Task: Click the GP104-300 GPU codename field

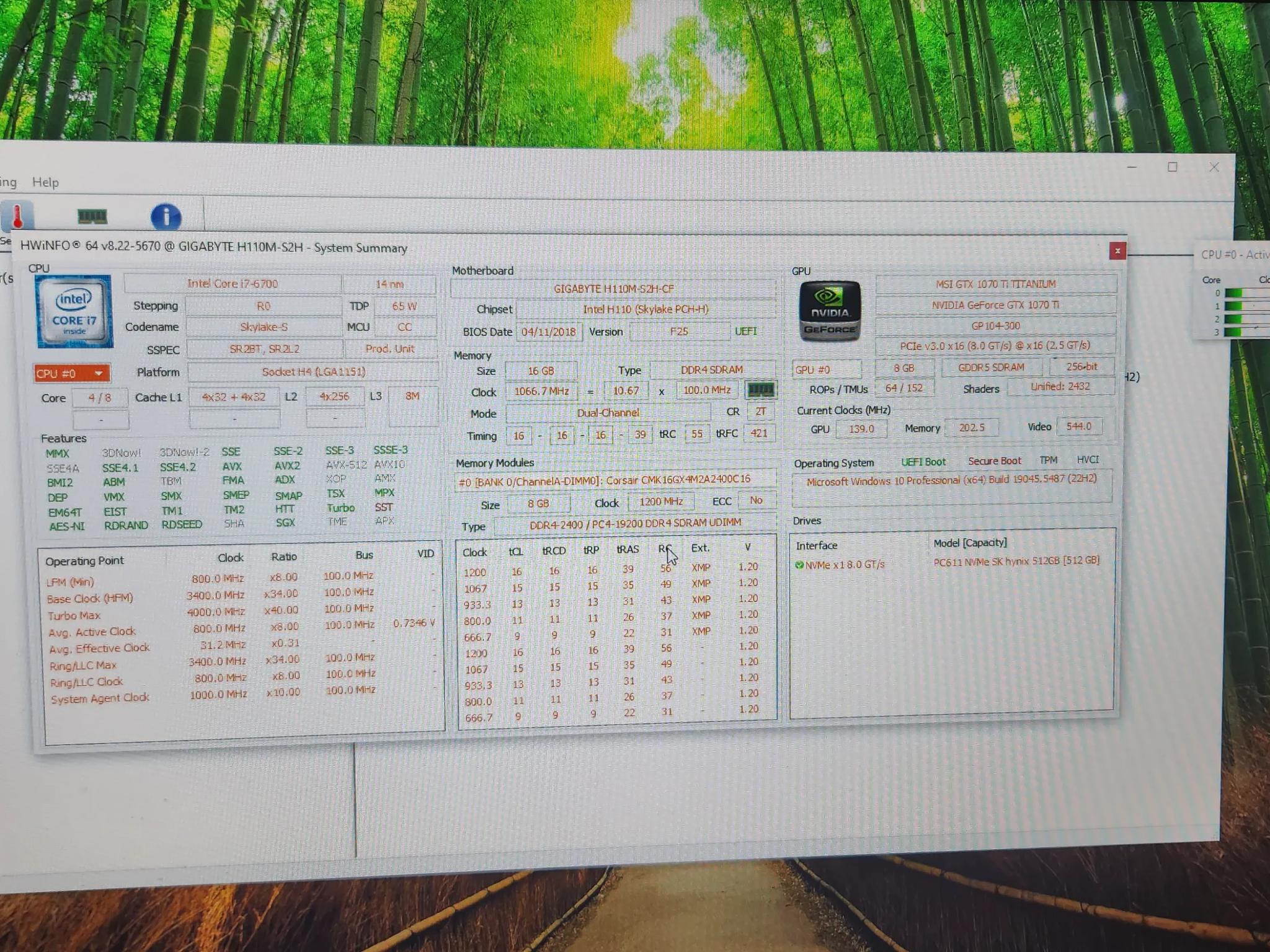Action: pyautogui.click(x=996, y=325)
